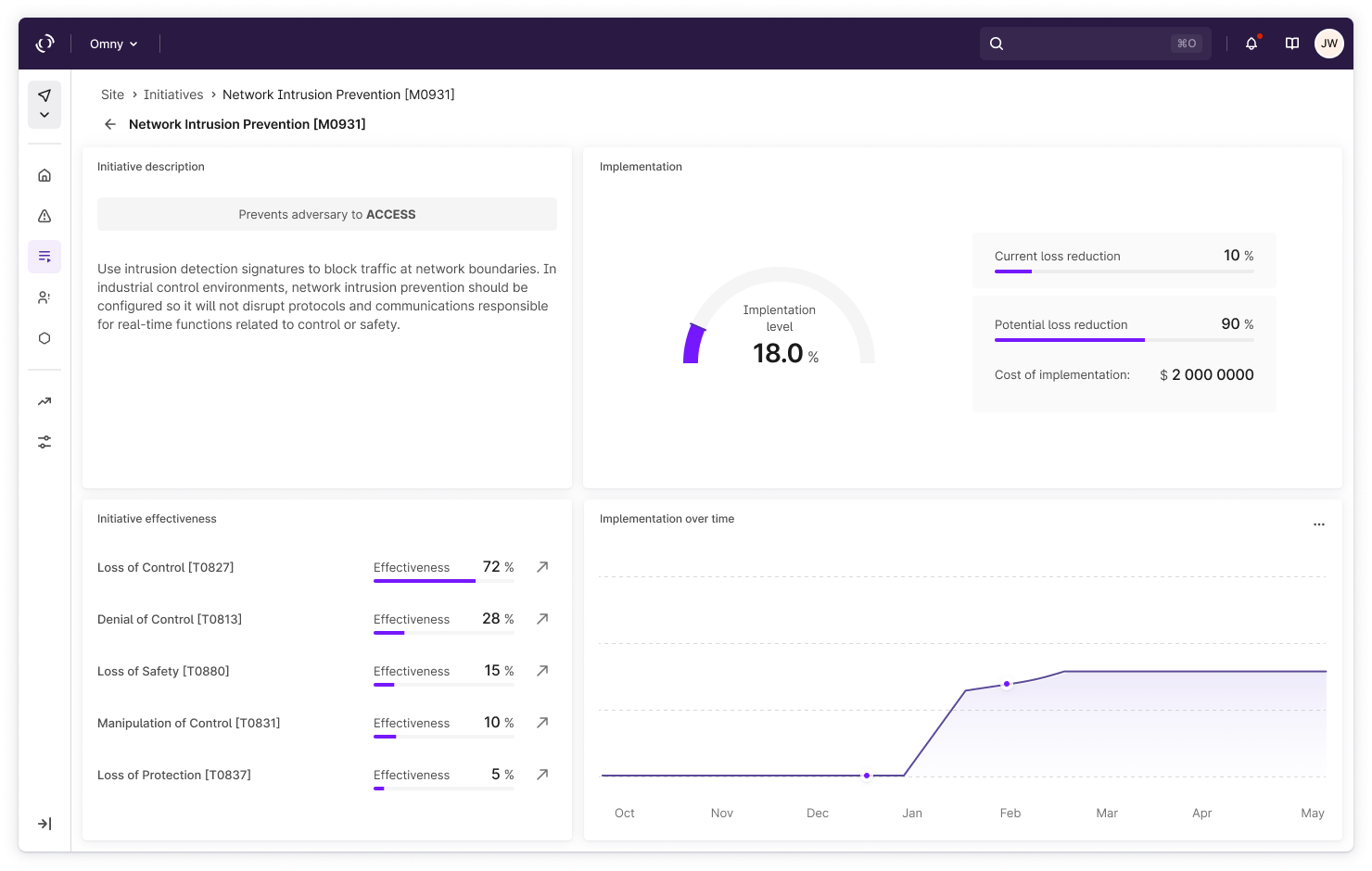Click the 72 % effectiveness value
Image resolution: width=1372 pixels, height=871 pixels.
(499, 566)
